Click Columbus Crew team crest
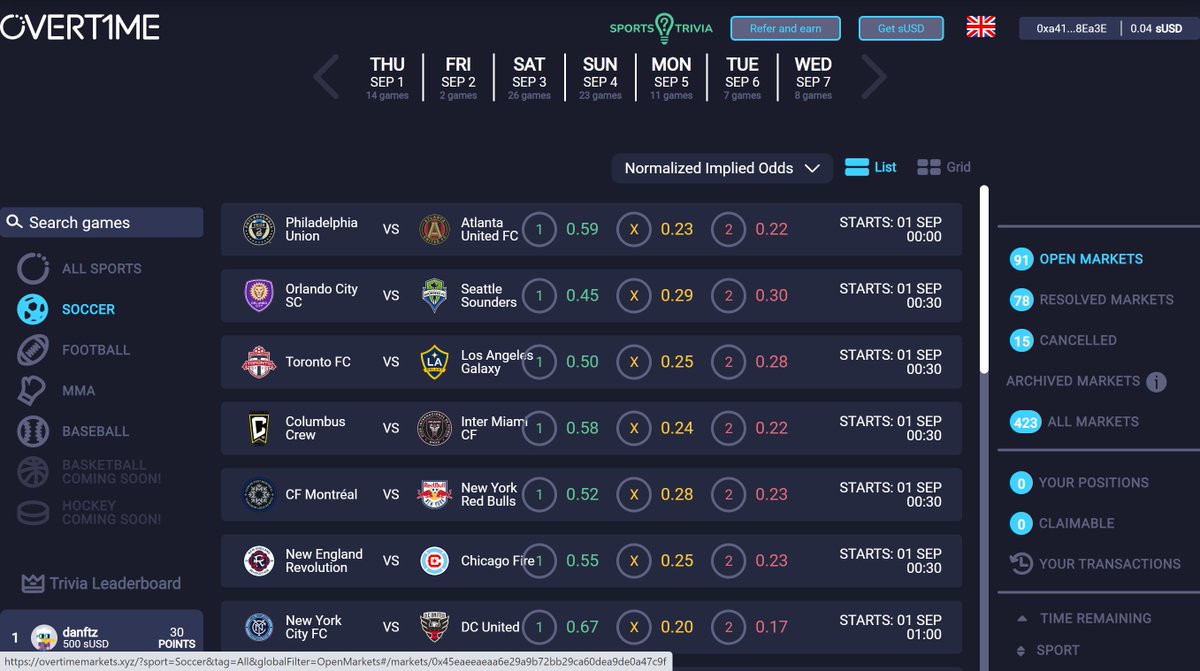Viewport: 1200px width, 671px height. pos(259,428)
